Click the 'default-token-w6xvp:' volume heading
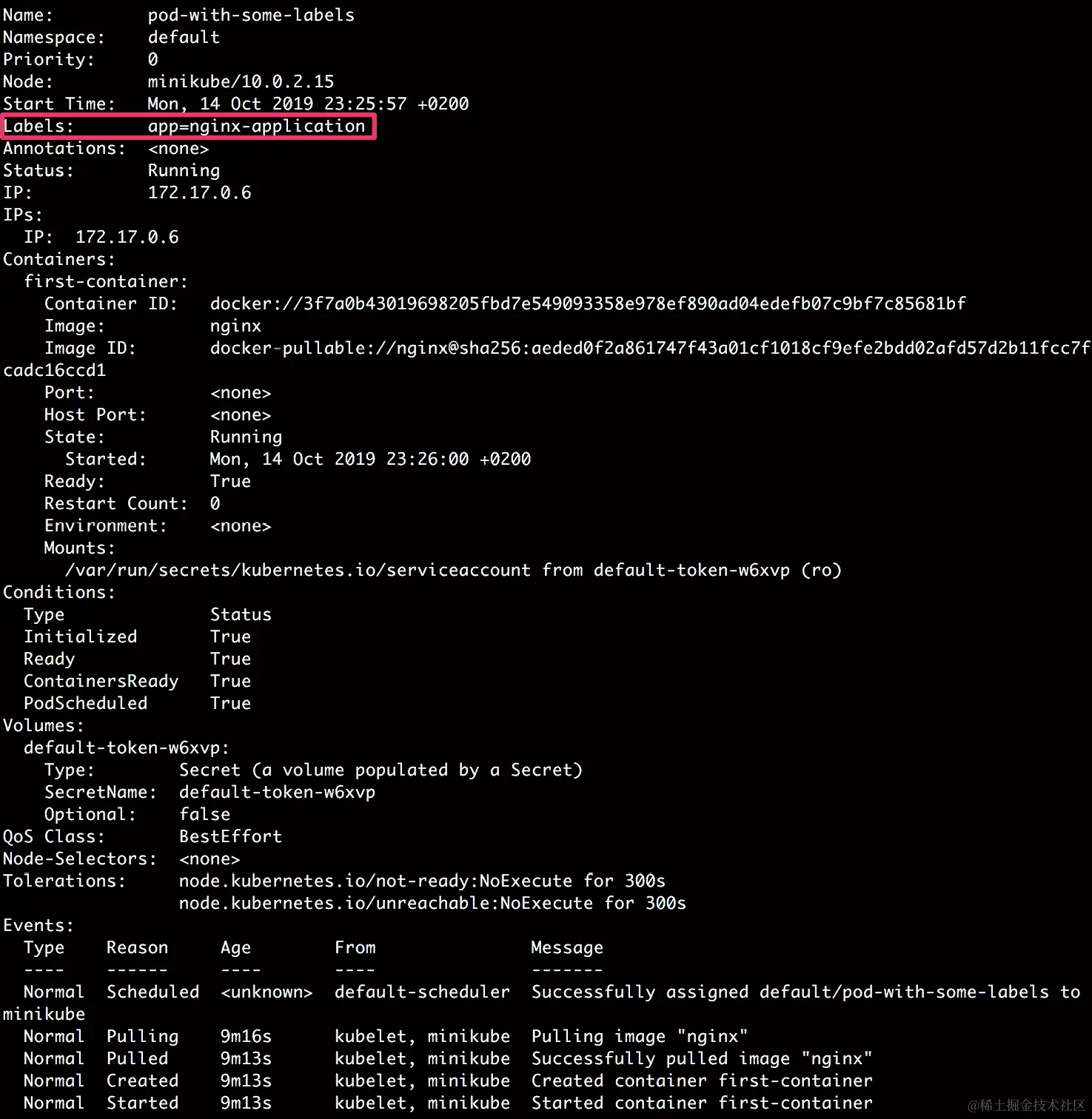Screen dimensions: 1092x1119 [127, 747]
